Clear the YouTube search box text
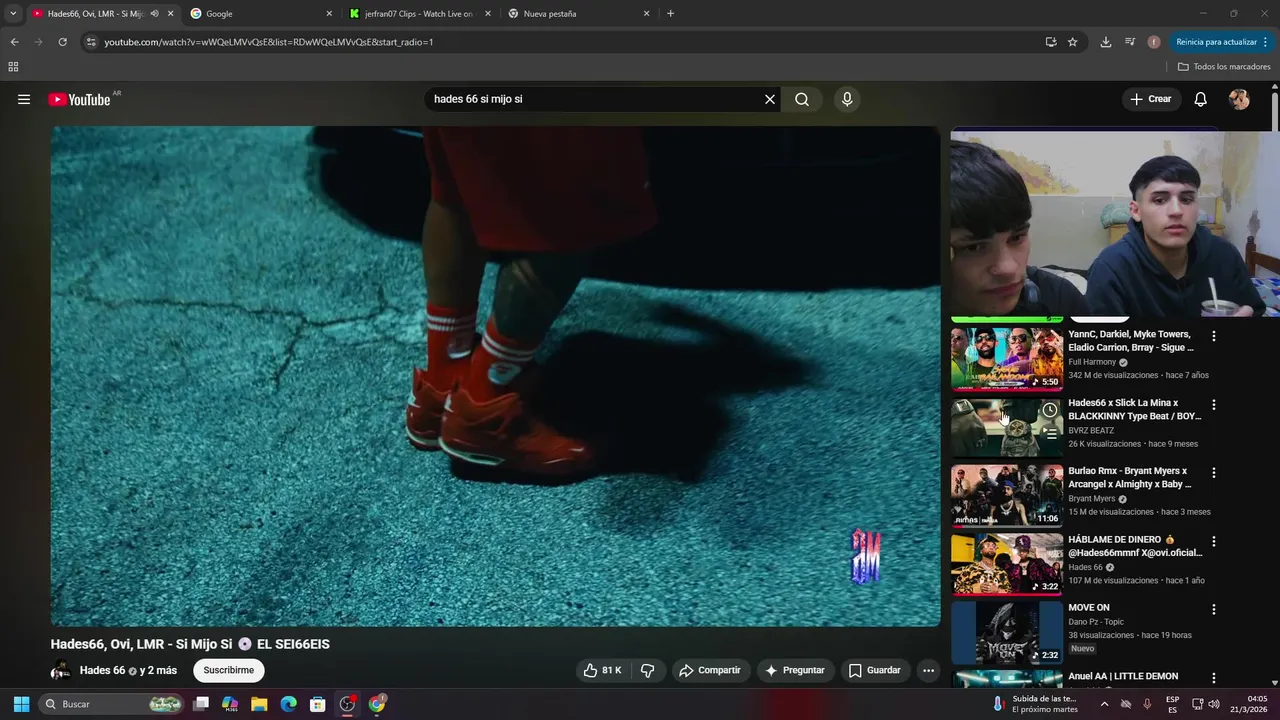This screenshot has height=720, width=1280. point(770,99)
